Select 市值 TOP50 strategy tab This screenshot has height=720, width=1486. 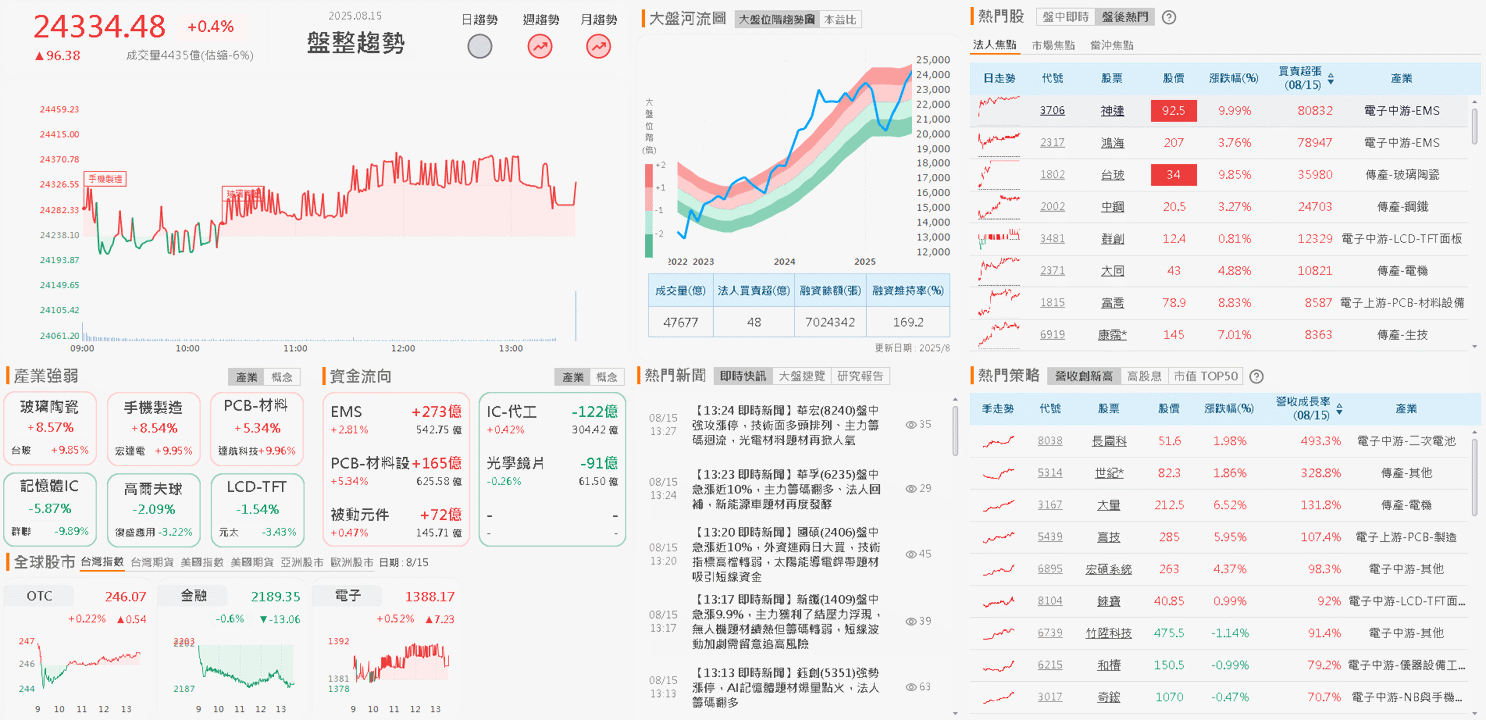click(1206, 377)
